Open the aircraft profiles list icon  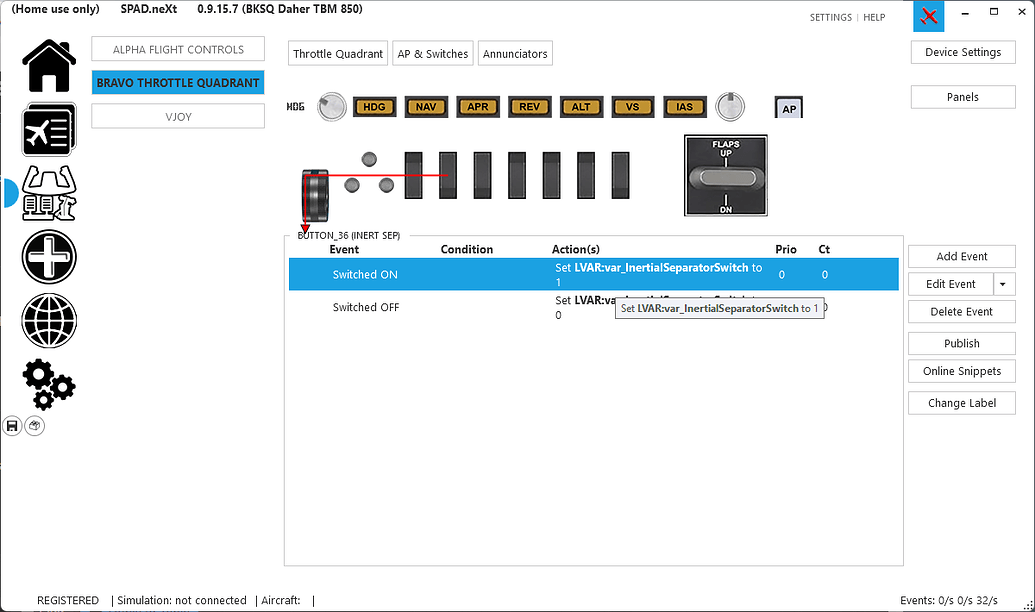coord(49,129)
